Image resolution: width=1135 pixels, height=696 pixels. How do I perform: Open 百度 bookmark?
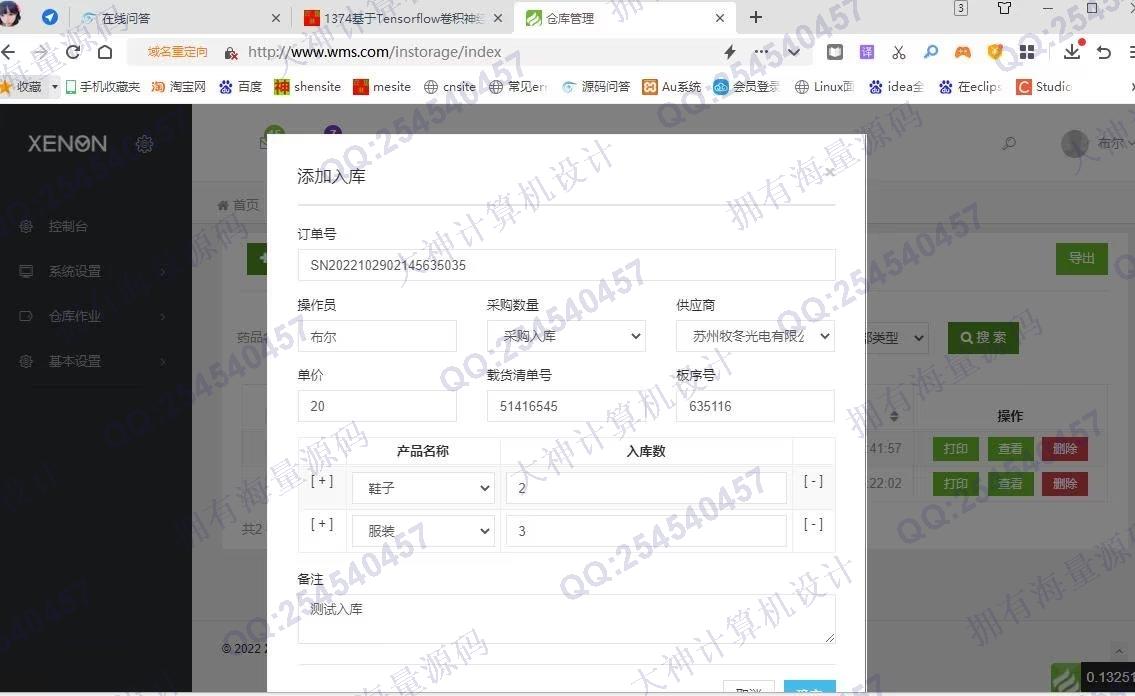pyautogui.click(x=240, y=87)
